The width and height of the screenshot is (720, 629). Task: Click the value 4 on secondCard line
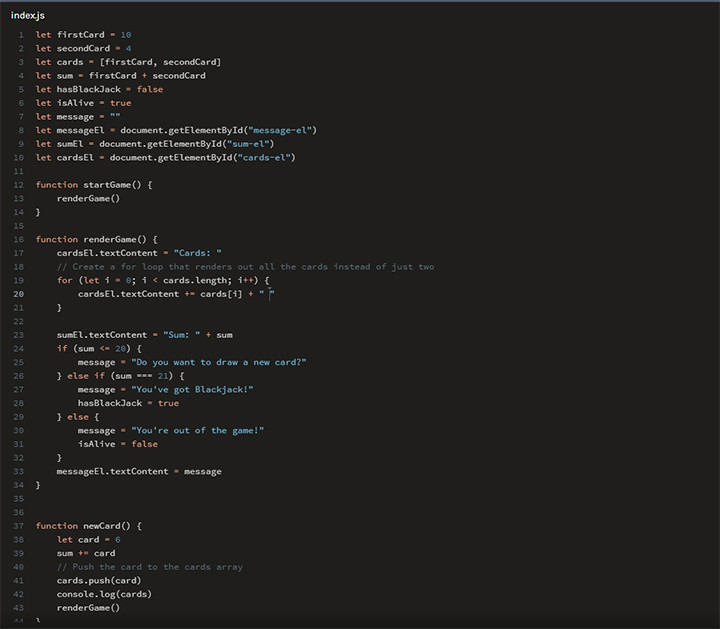[x=129, y=49]
